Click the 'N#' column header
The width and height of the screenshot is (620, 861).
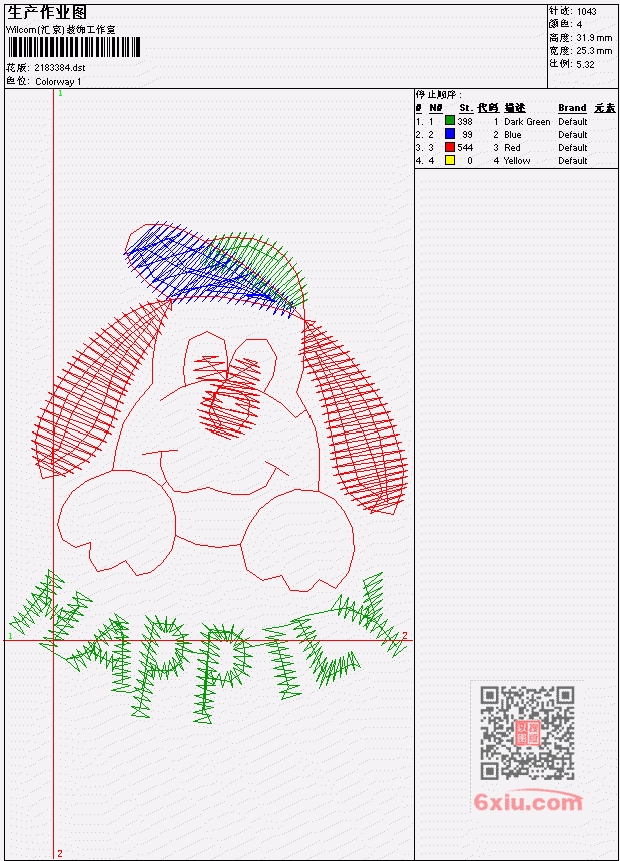tap(435, 108)
